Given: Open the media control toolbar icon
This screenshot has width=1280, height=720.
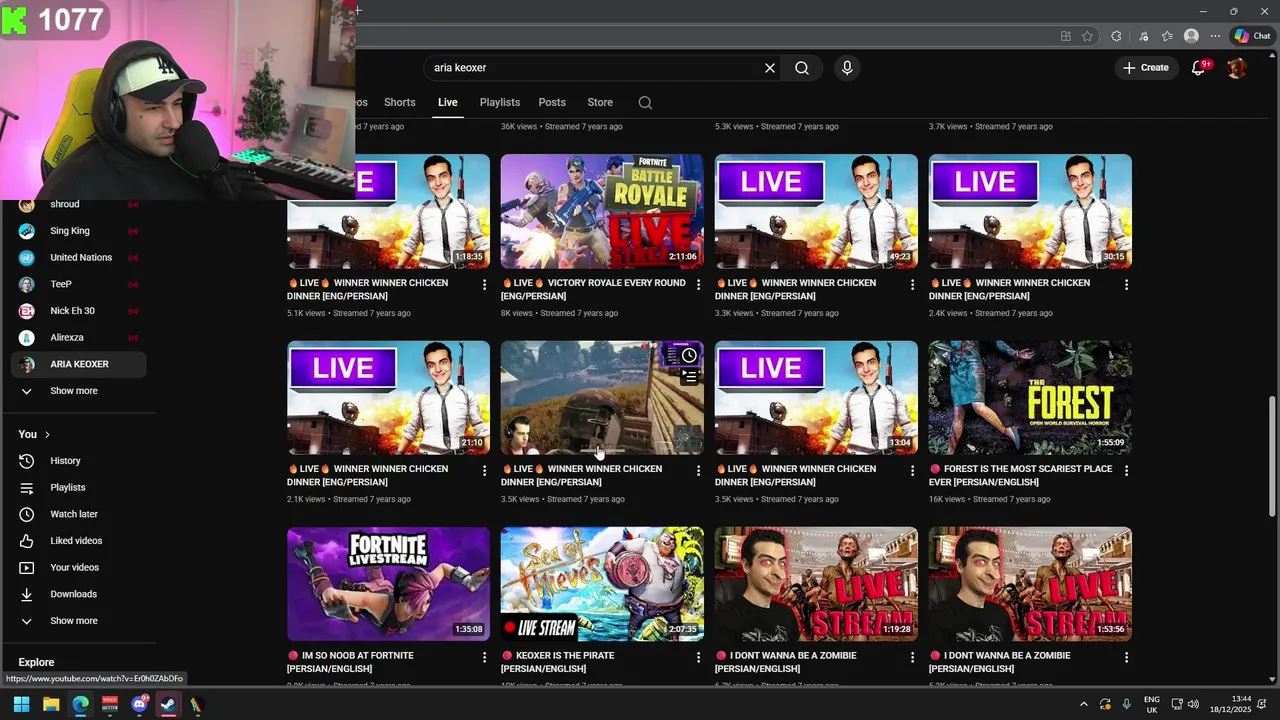Looking at the screenshot, I should coord(1143,36).
